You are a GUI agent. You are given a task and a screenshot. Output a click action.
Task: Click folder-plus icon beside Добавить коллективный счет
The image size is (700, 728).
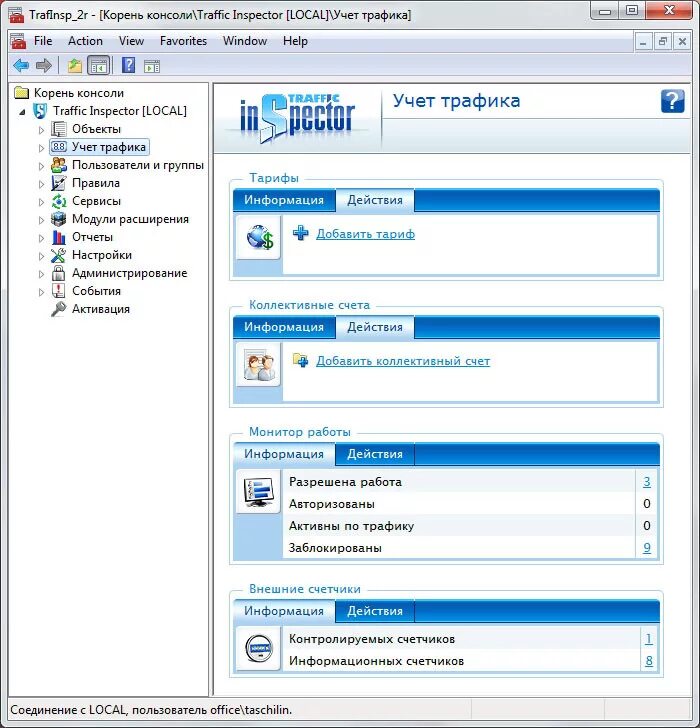[300, 360]
